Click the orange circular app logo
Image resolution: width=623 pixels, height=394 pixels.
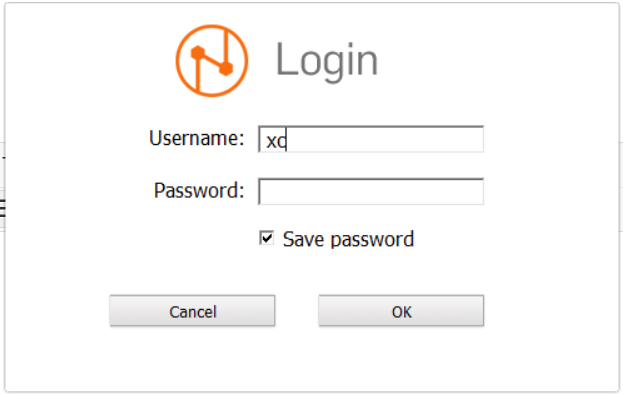pyautogui.click(x=212, y=61)
